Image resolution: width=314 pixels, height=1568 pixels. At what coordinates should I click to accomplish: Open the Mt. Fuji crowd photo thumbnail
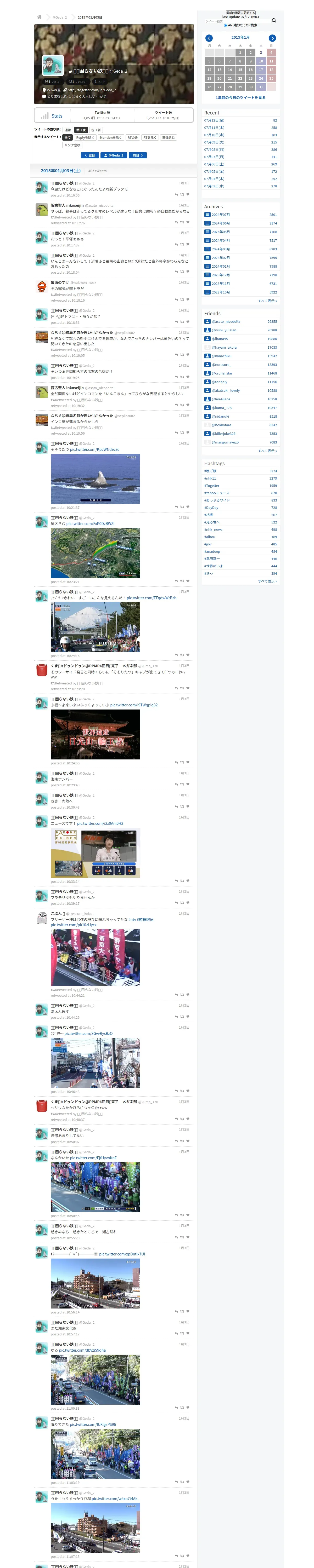click(x=95, y=627)
